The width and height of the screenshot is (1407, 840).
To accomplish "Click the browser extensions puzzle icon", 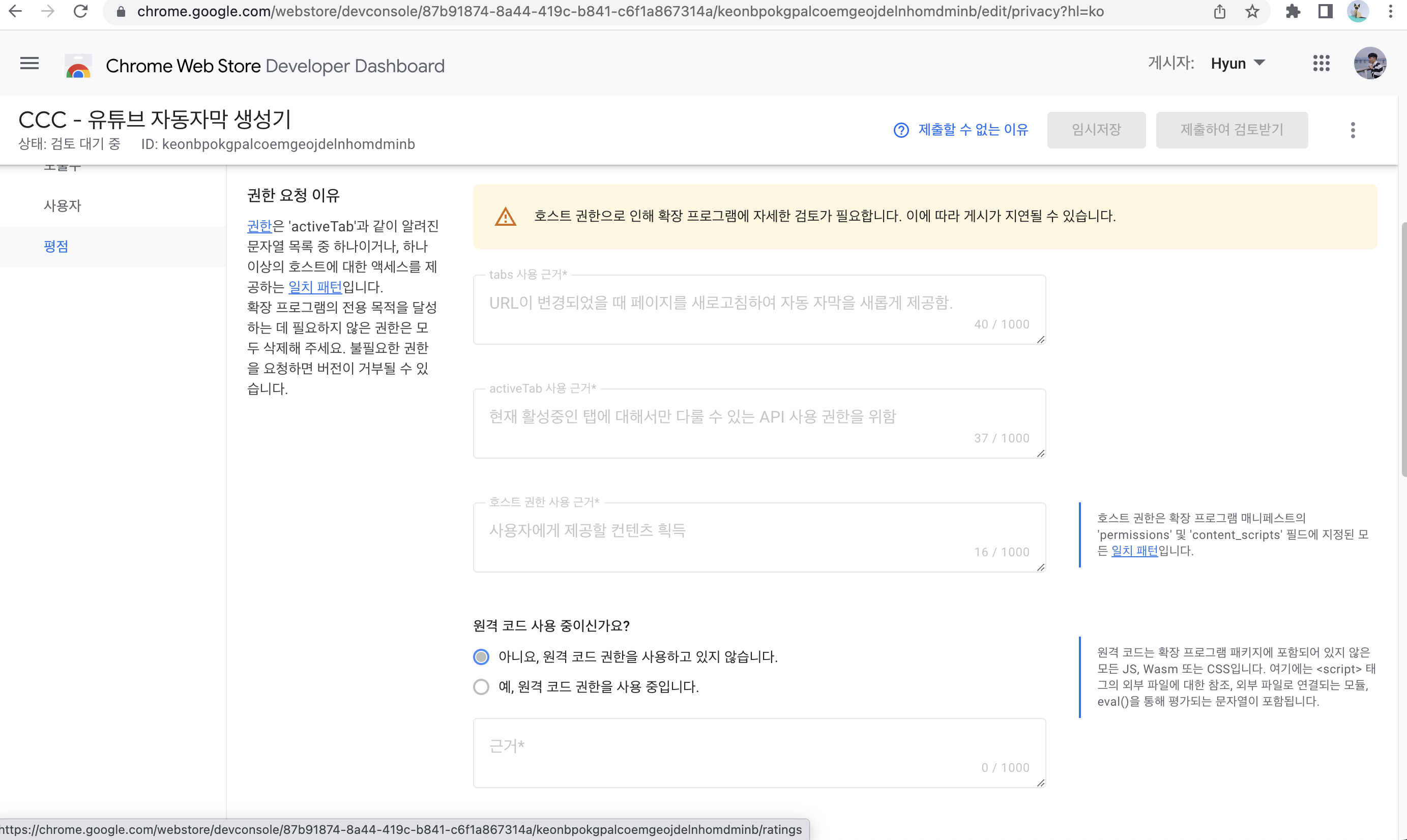I will (x=1293, y=11).
